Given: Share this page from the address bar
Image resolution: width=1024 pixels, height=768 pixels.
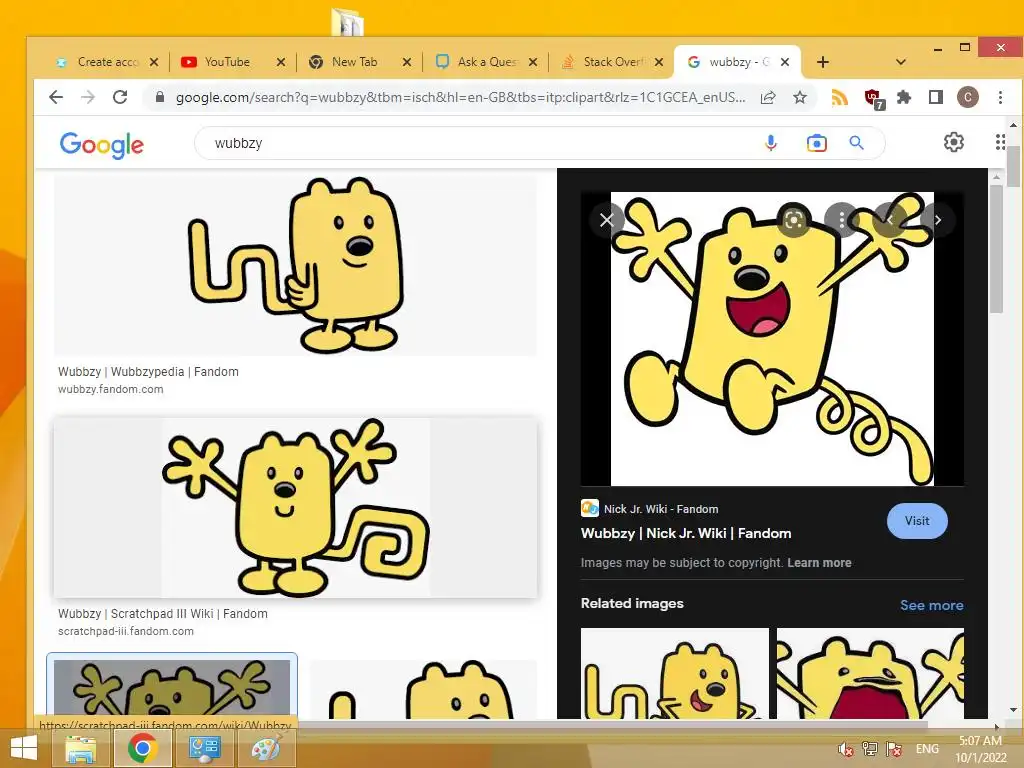Looking at the screenshot, I should 768,97.
